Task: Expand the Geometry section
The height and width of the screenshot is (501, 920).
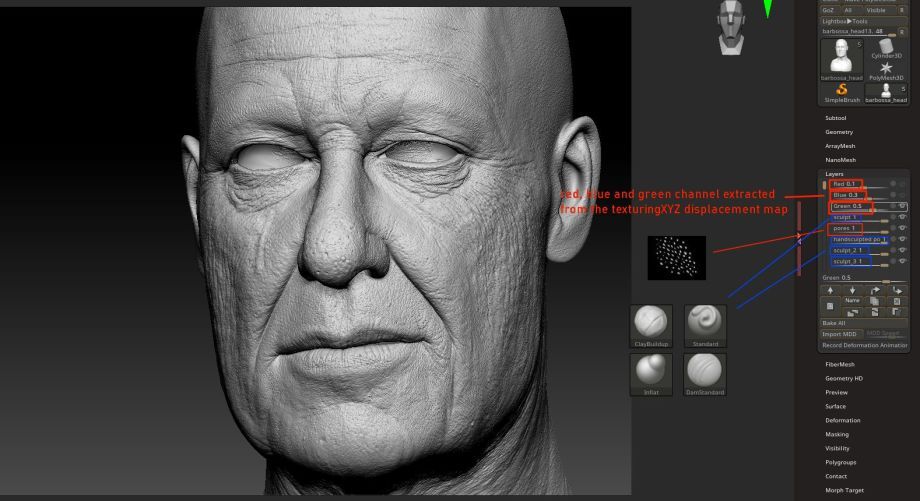Action: [x=839, y=132]
